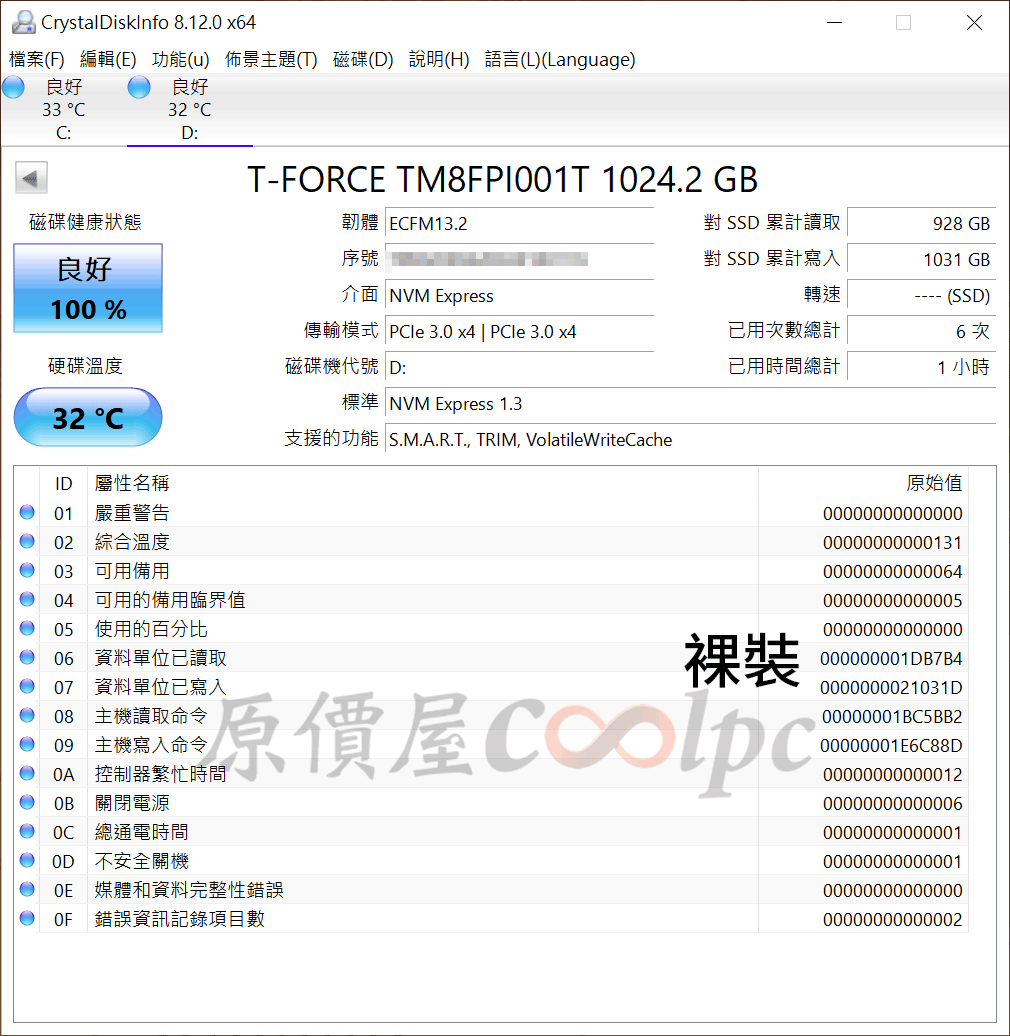Click raw value 00000001BC5BB2
This screenshot has width=1010, height=1036.
pyautogui.click(x=892, y=717)
